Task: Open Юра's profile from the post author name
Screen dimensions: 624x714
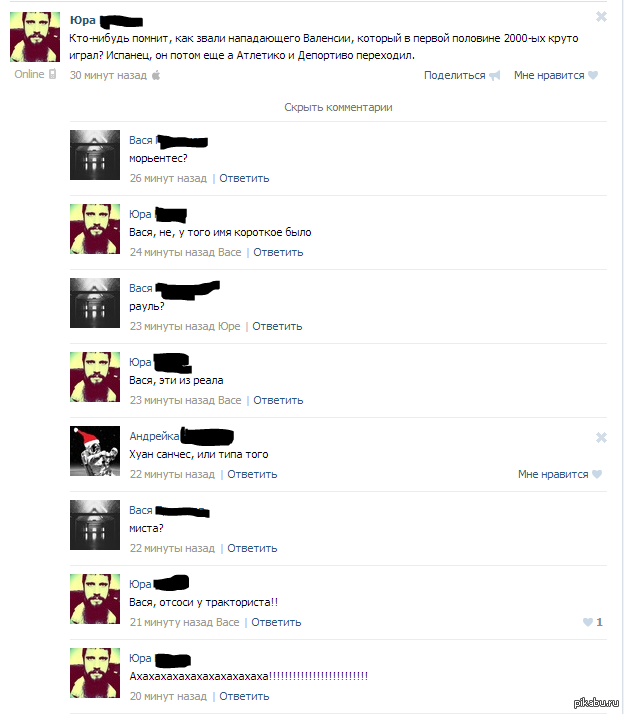Action: tap(83, 20)
